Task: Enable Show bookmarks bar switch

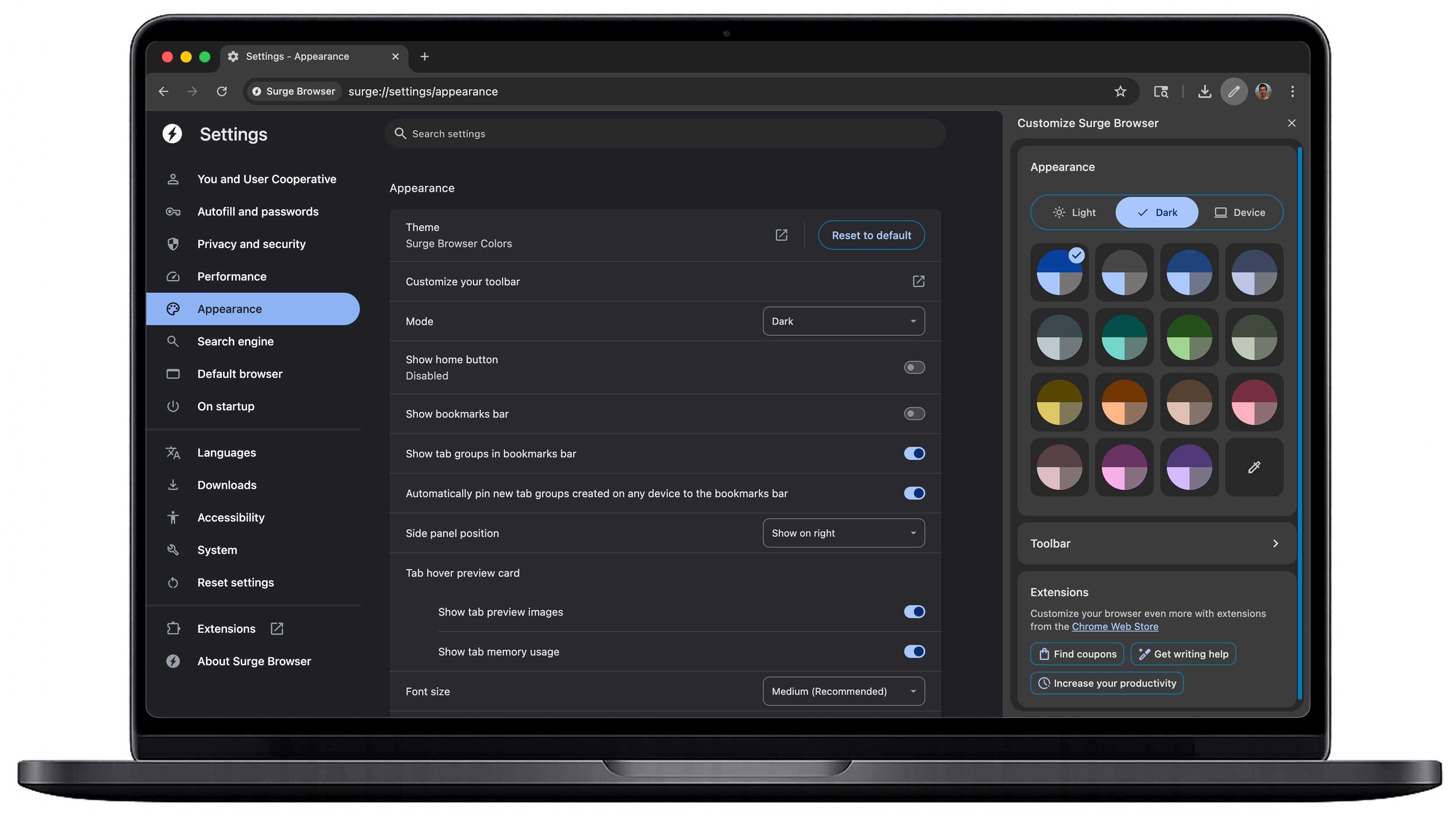Action: (914, 414)
